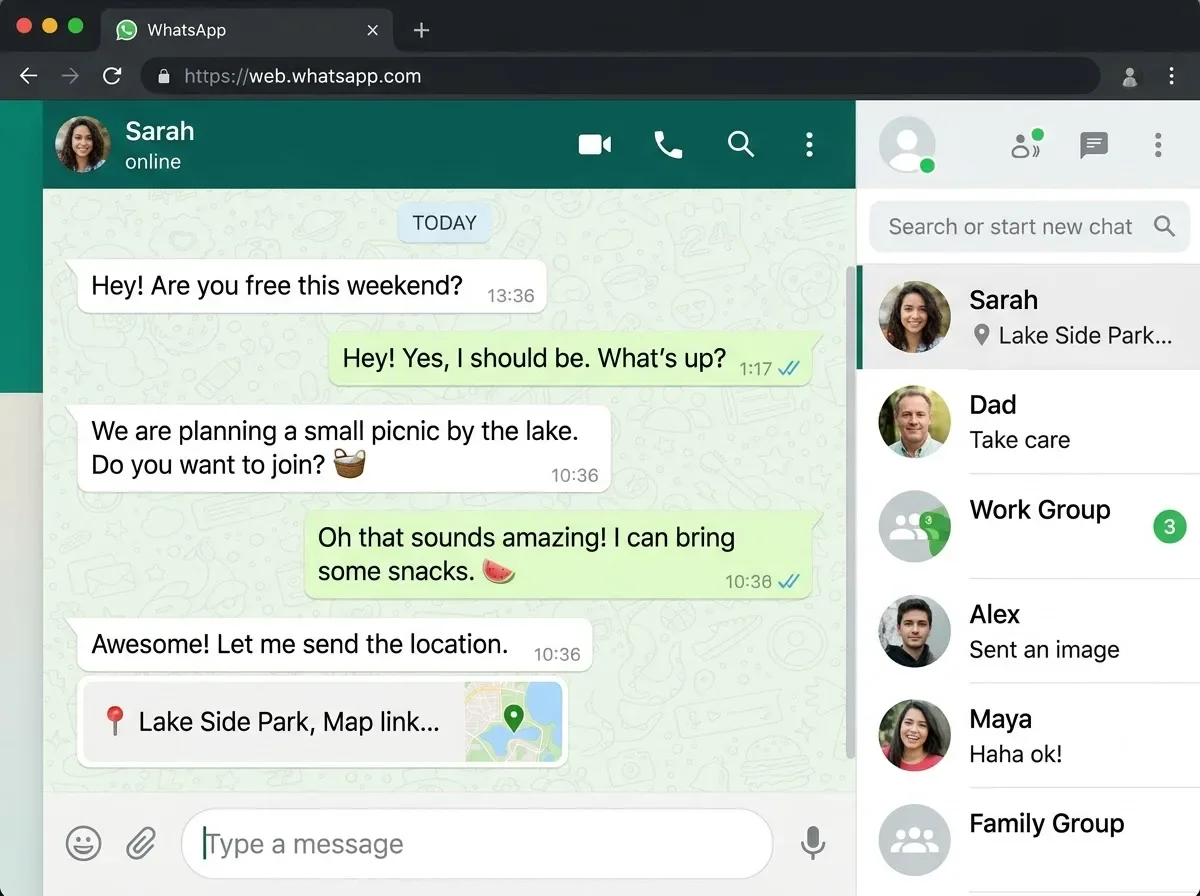This screenshot has width=1200, height=896.
Task: Close the WhatsApp browser tab
Action: [373, 30]
